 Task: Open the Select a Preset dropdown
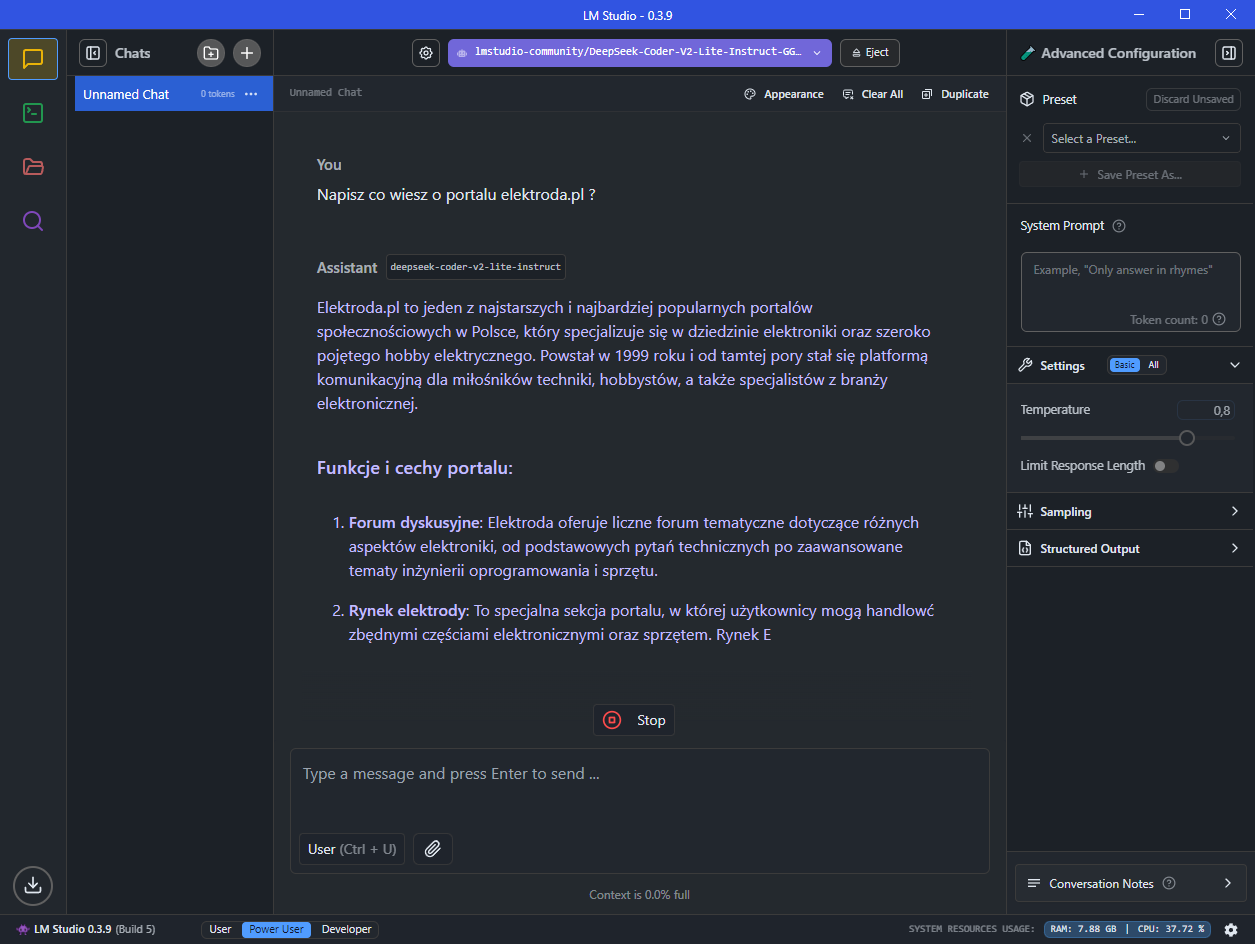click(1141, 138)
